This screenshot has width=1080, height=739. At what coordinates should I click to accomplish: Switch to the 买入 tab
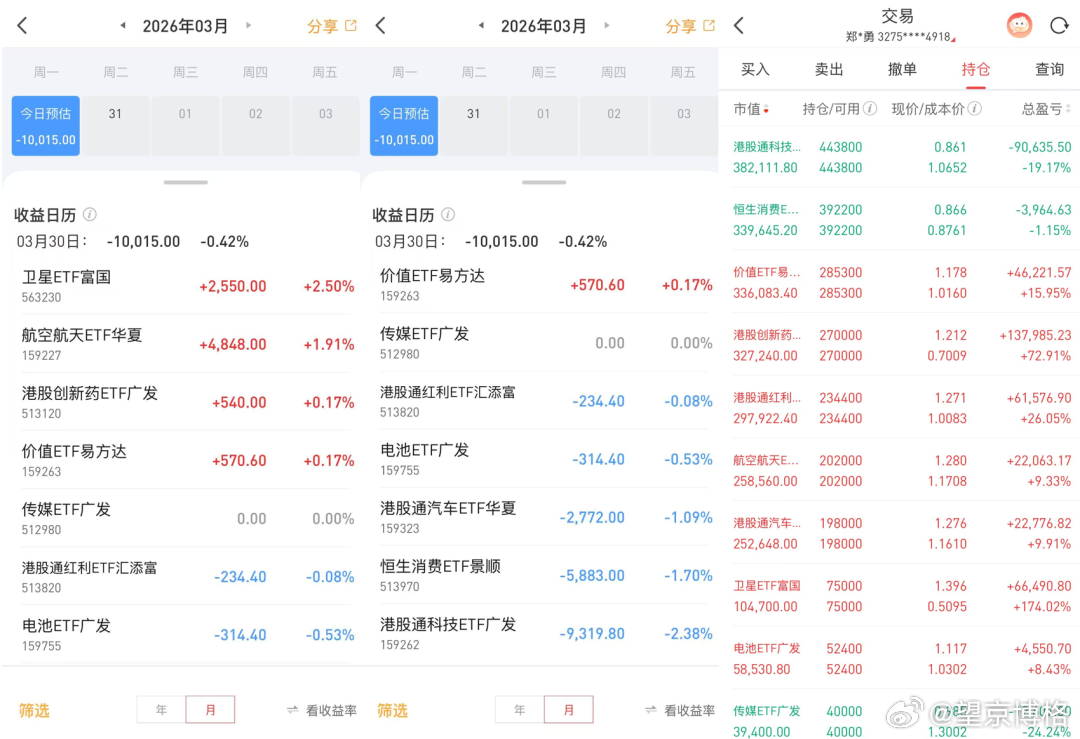755,69
